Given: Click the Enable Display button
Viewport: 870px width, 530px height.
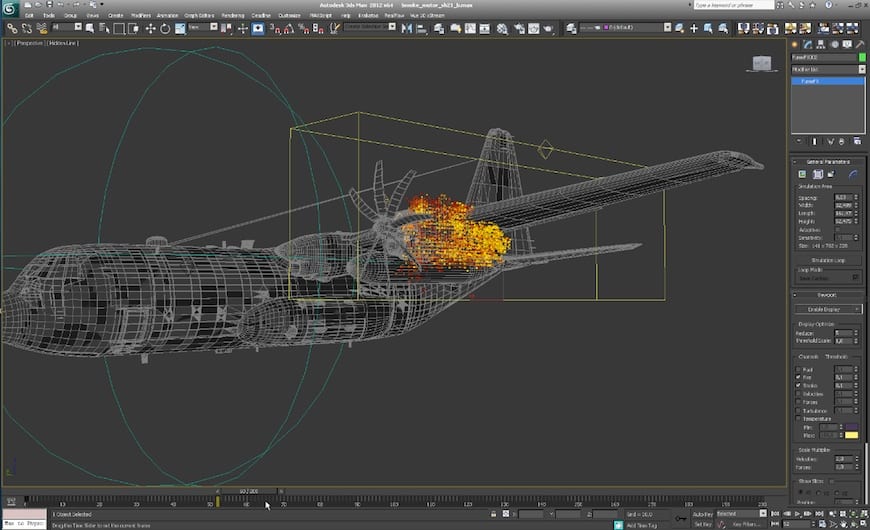Looking at the screenshot, I should [x=827, y=309].
